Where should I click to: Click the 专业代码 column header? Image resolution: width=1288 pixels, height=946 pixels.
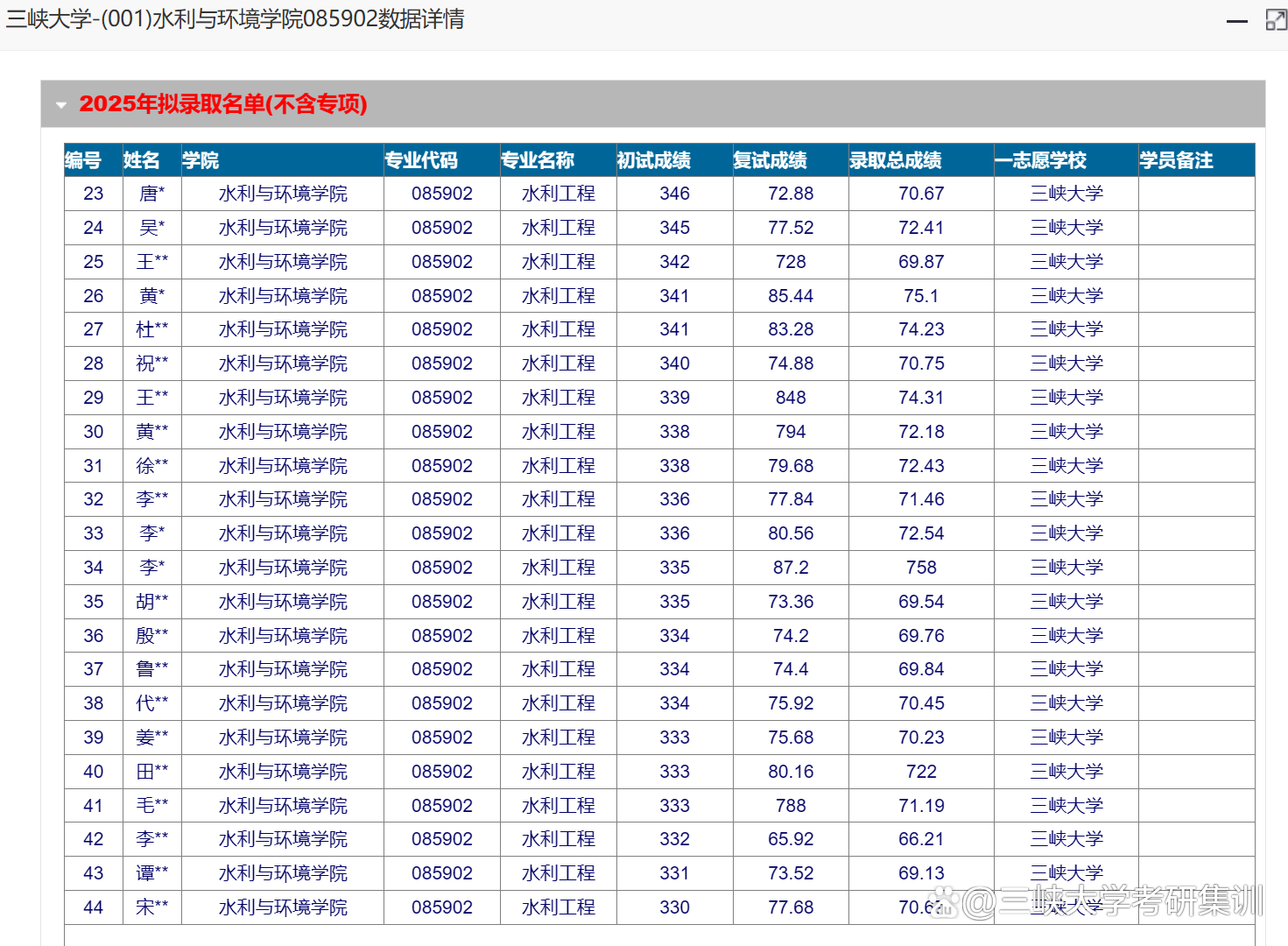click(420, 159)
